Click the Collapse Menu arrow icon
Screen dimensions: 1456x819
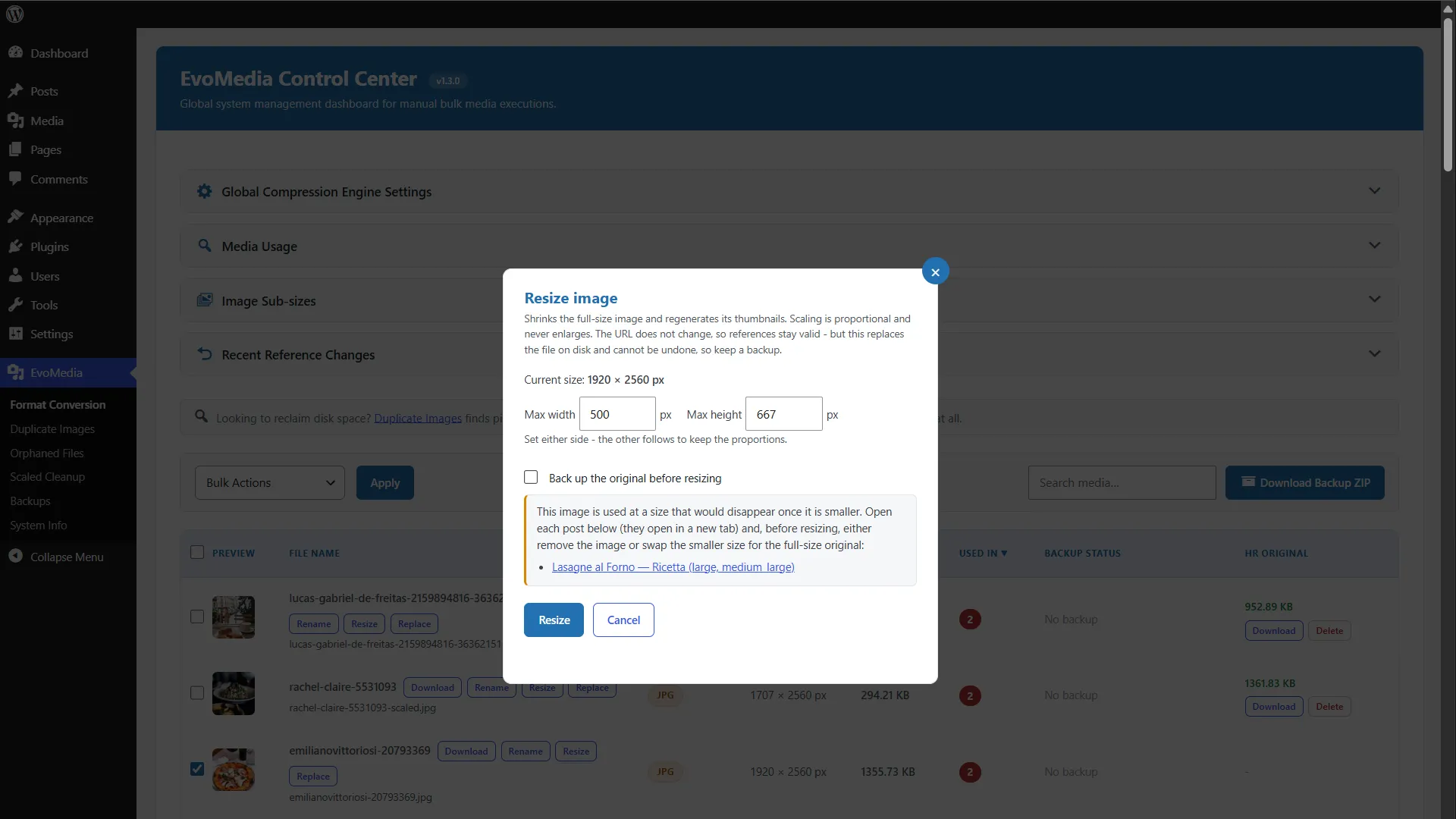(x=15, y=556)
